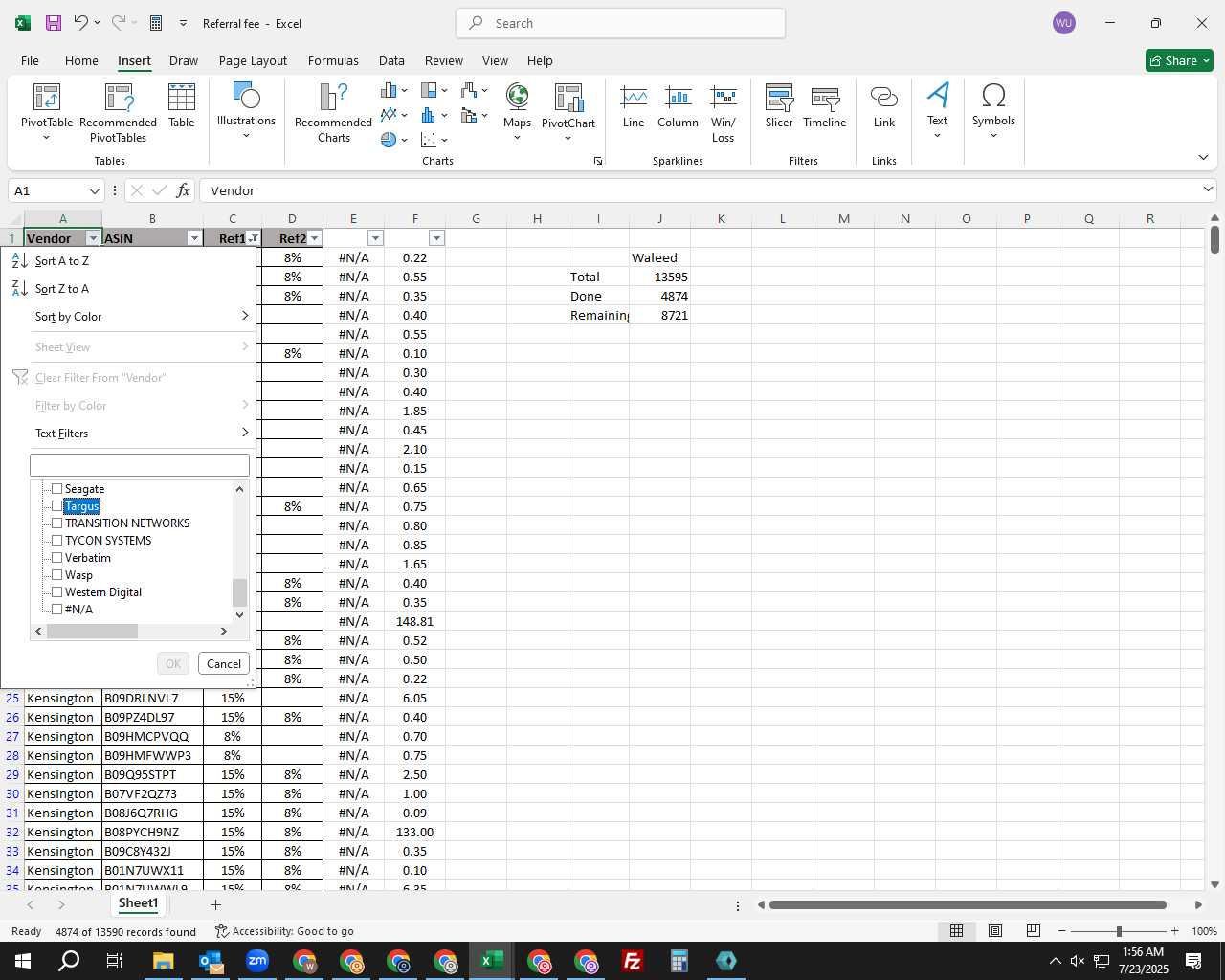
Task: Click the filter list vertical scrollbar thumb
Action: pyautogui.click(x=239, y=593)
